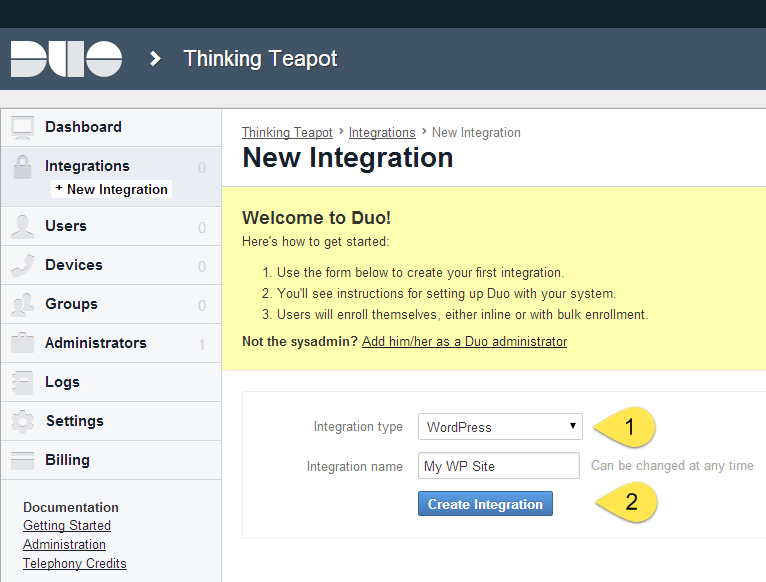Click the Settings gear icon

pos(22,421)
